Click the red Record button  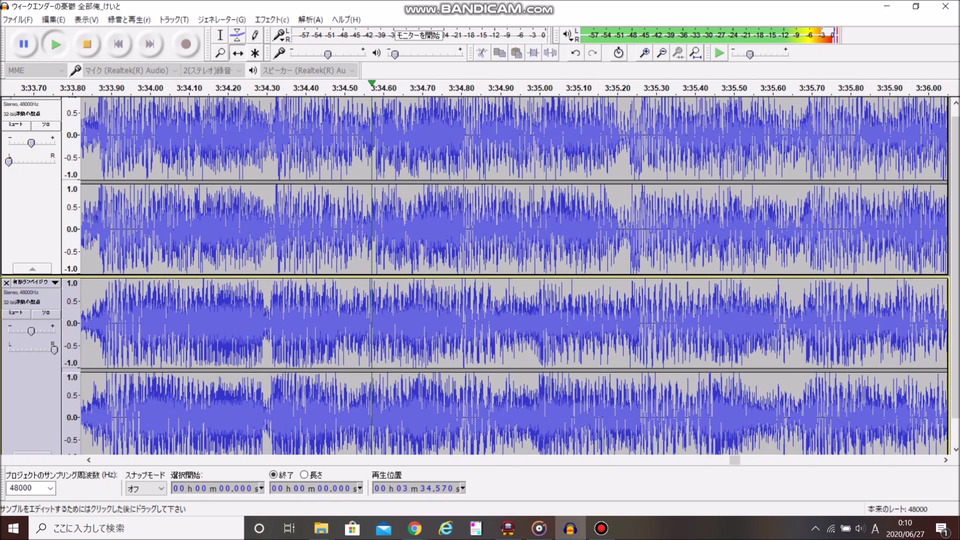tap(185, 44)
